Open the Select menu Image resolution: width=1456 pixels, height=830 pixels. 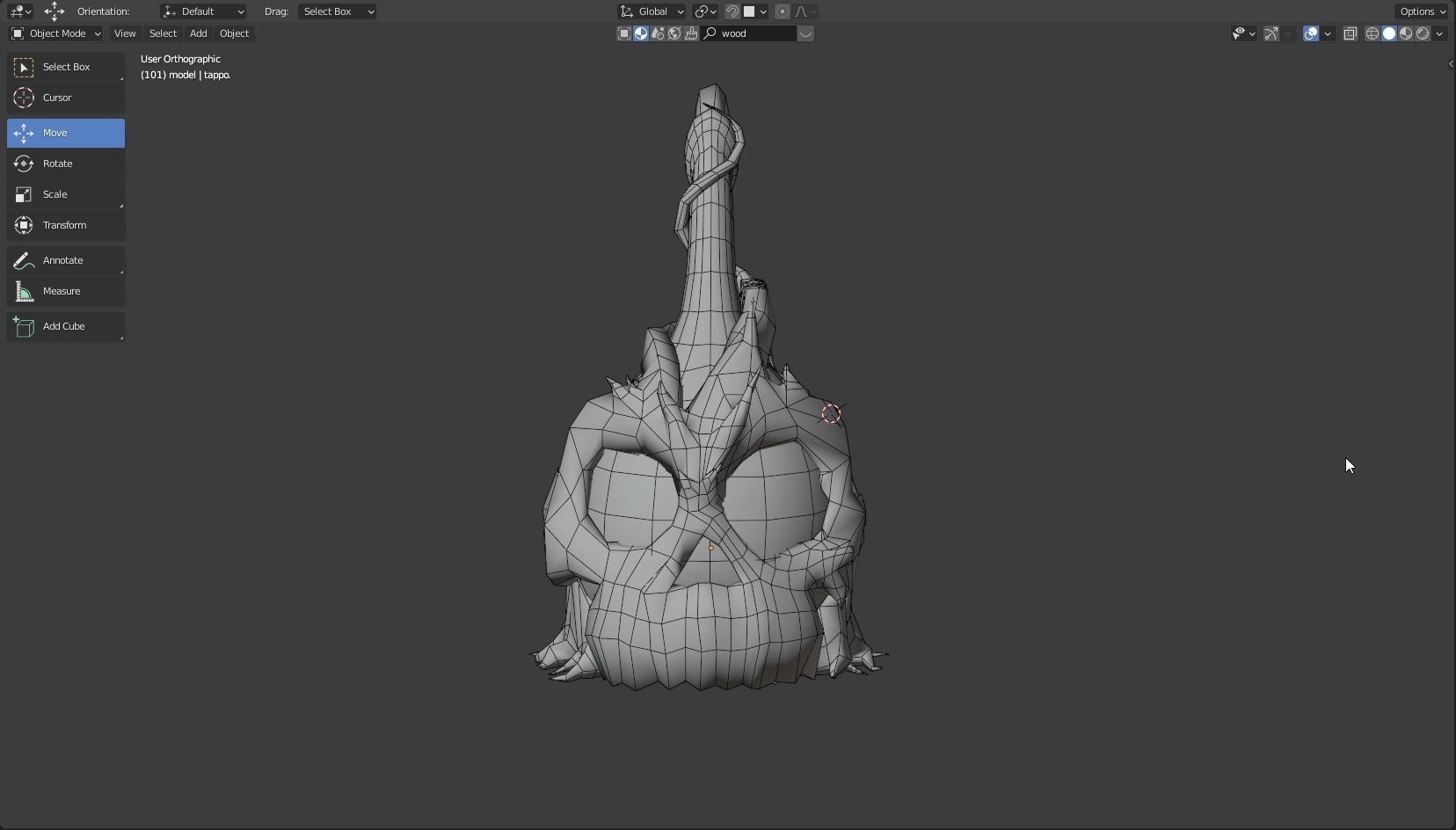163,33
